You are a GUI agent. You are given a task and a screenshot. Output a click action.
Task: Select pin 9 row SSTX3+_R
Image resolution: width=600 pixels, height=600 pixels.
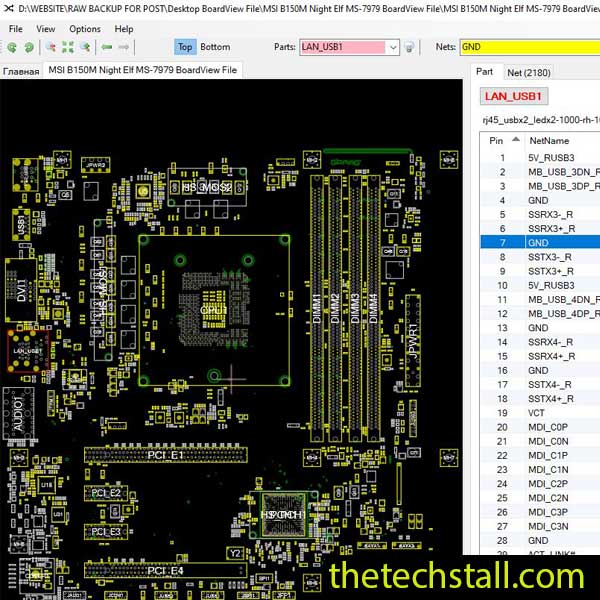coord(540,271)
